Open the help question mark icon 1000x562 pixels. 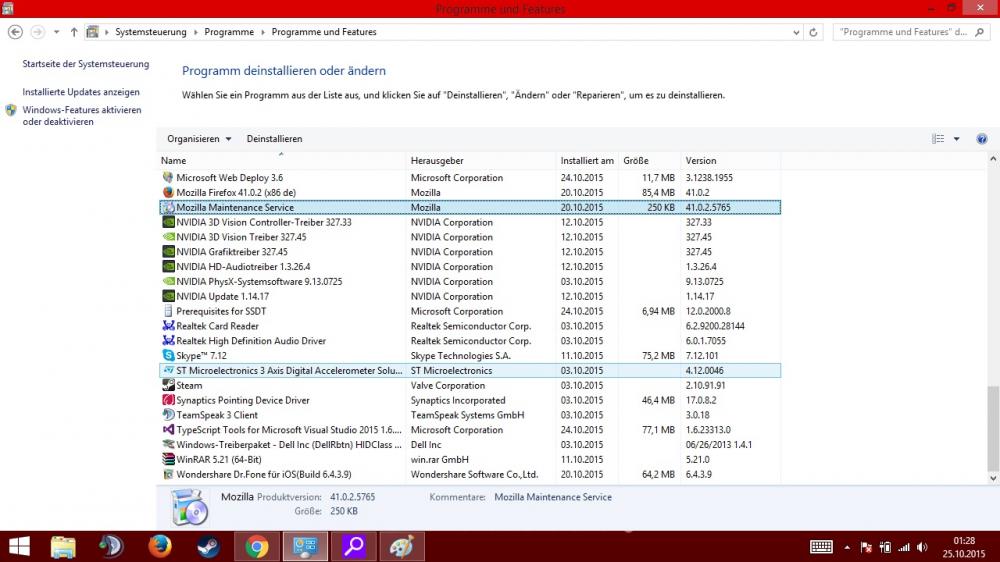click(x=982, y=139)
